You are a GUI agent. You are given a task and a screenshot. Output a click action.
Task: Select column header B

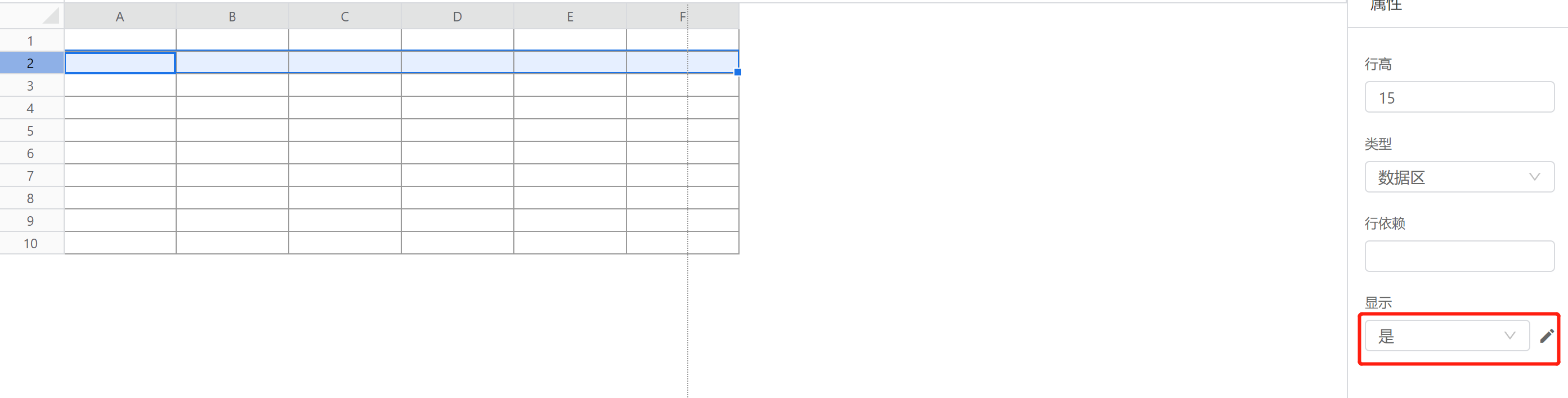pyautogui.click(x=232, y=16)
